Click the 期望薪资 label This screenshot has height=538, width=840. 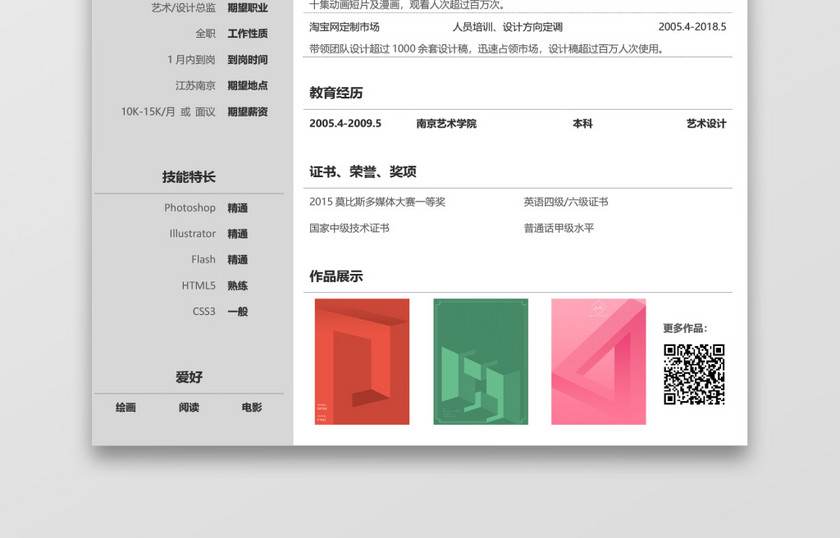pyautogui.click(x=248, y=111)
